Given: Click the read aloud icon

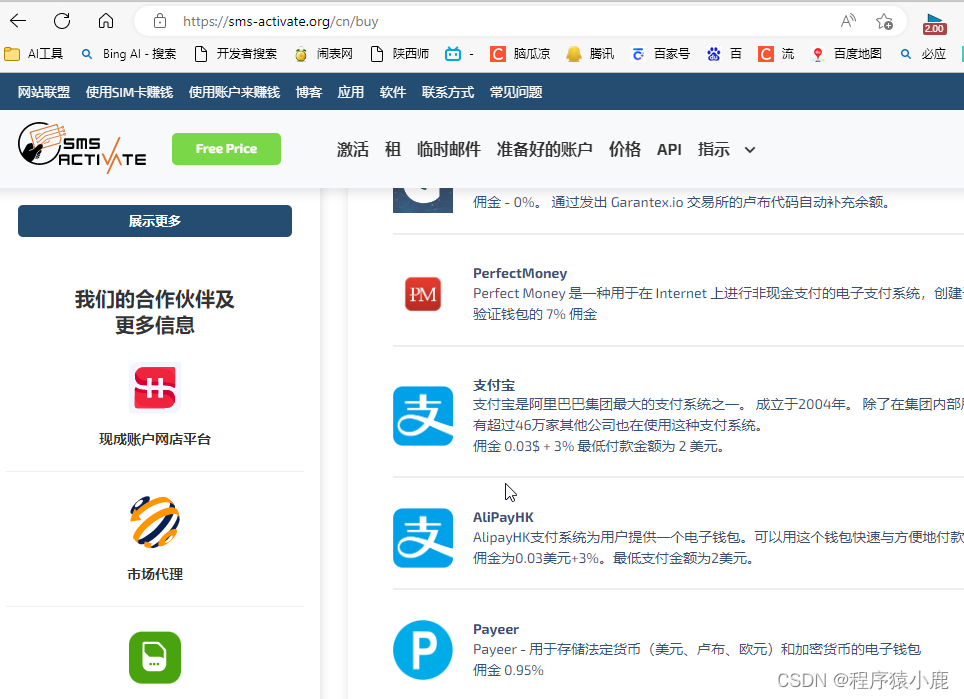Looking at the screenshot, I should 848,22.
